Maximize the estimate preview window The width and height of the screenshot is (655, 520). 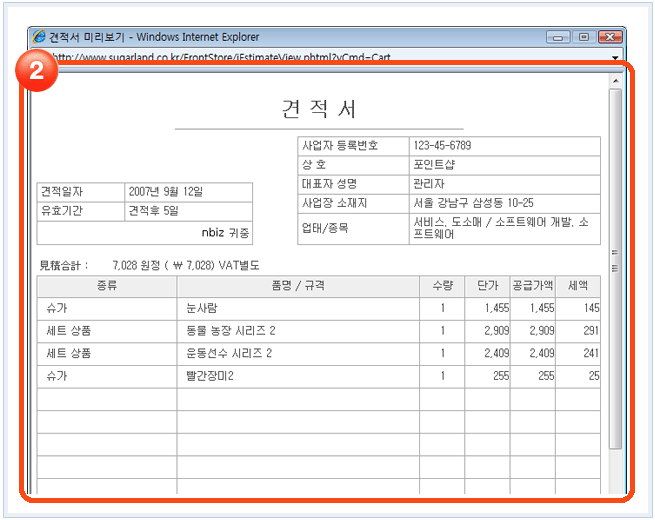click(x=582, y=37)
